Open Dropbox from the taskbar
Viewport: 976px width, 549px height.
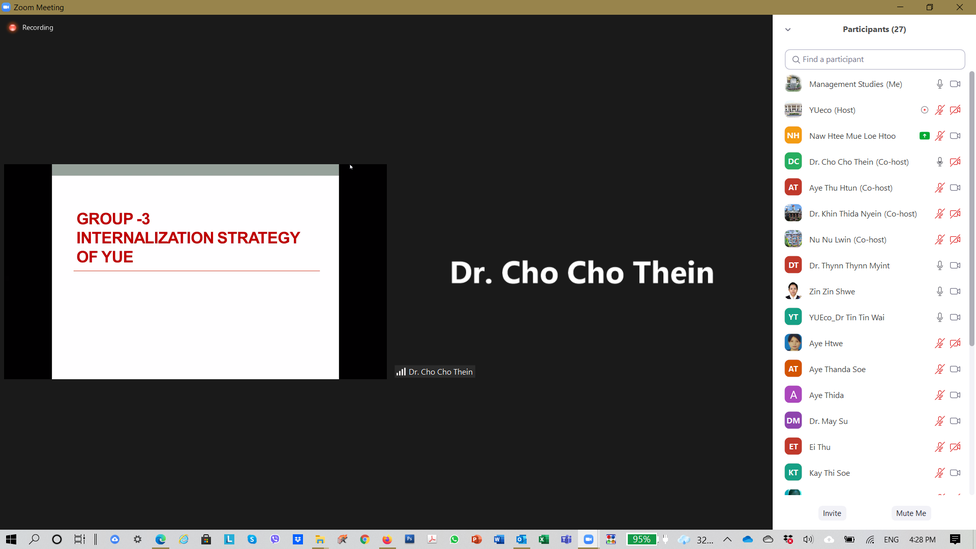pos(298,540)
